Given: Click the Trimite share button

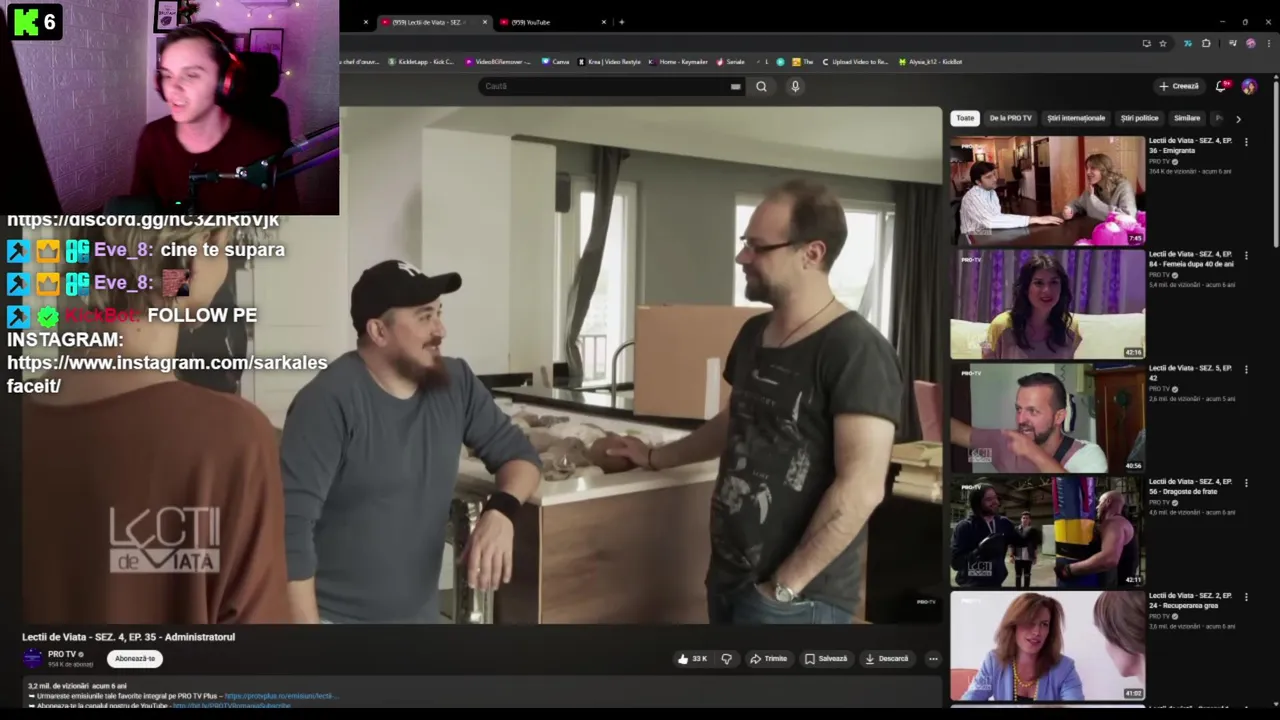Looking at the screenshot, I should tap(768, 658).
